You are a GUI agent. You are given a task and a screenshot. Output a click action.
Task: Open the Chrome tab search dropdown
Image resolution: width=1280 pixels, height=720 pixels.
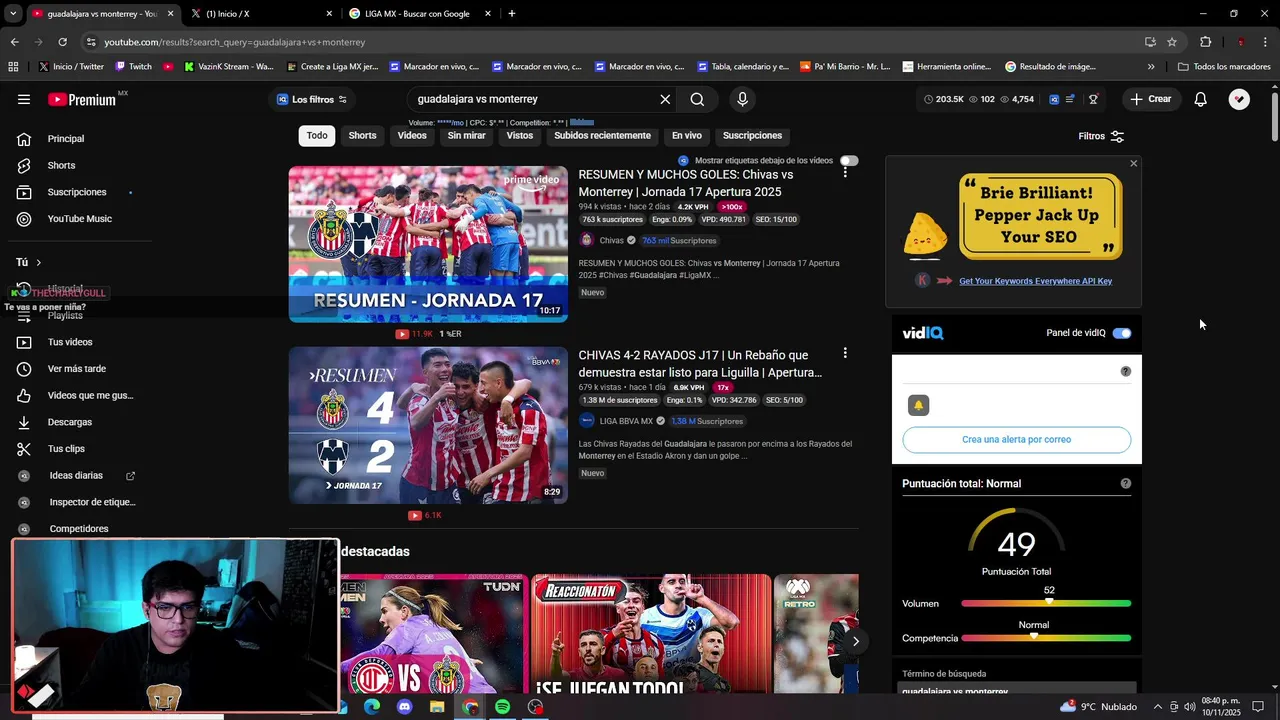13,14
